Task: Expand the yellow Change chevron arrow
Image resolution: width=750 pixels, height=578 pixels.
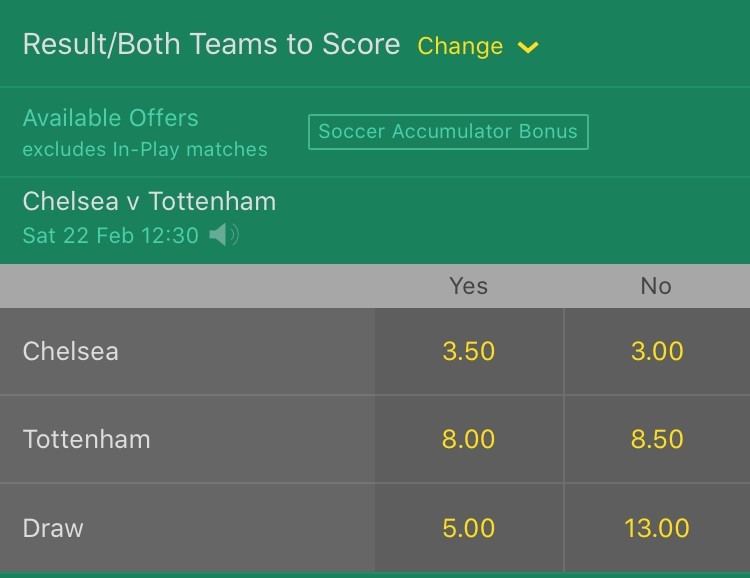Action: [528, 47]
